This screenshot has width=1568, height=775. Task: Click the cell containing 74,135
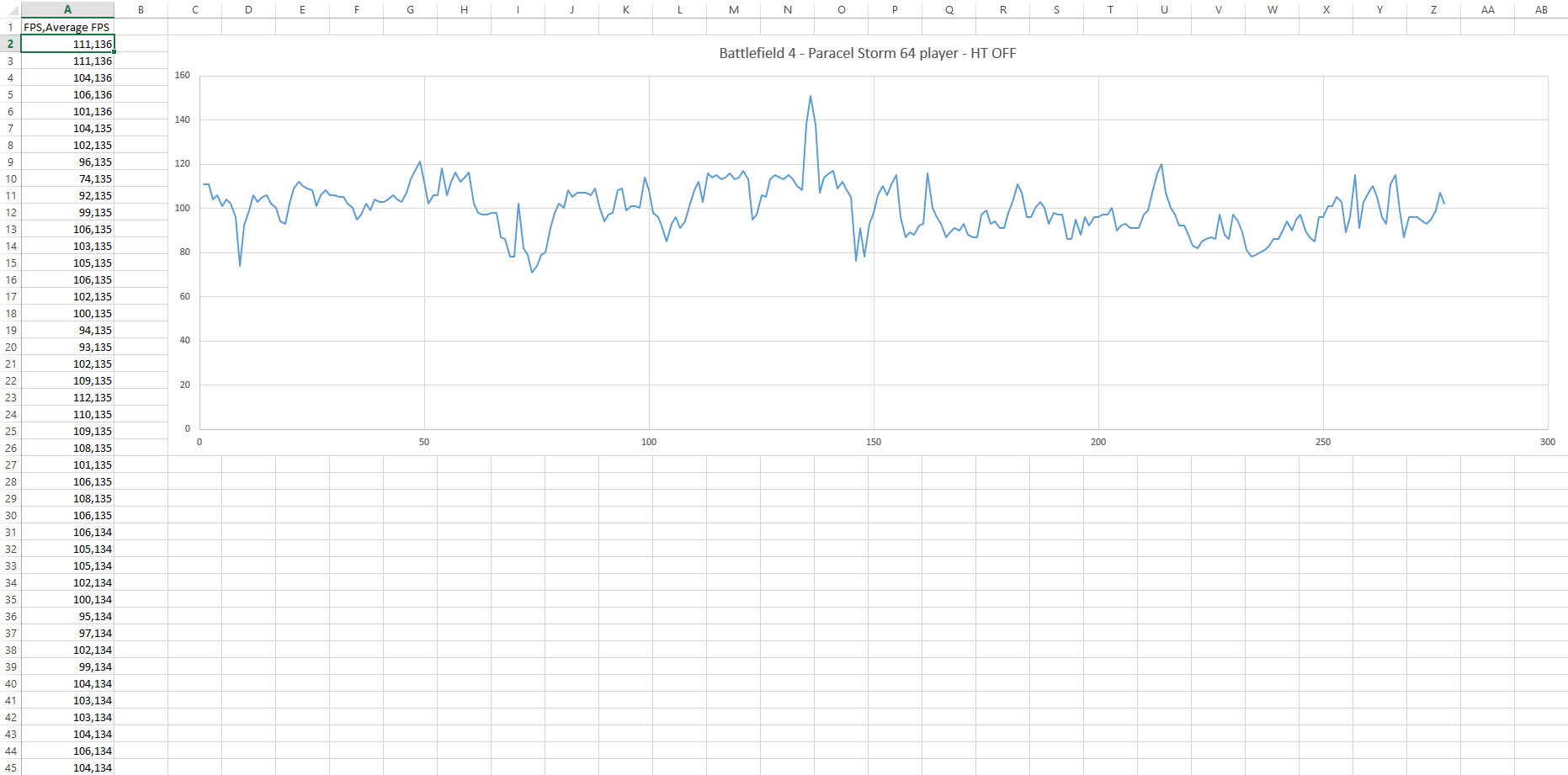67,178
